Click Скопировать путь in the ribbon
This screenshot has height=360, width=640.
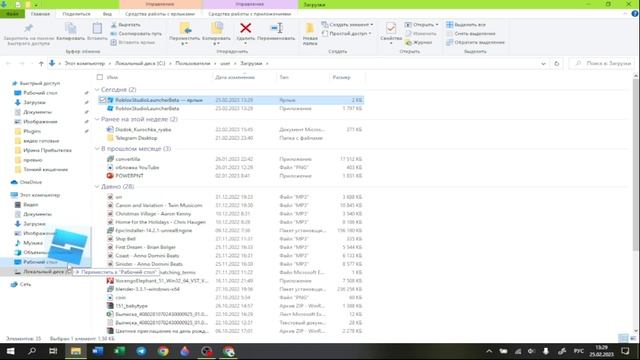(136, 33)
